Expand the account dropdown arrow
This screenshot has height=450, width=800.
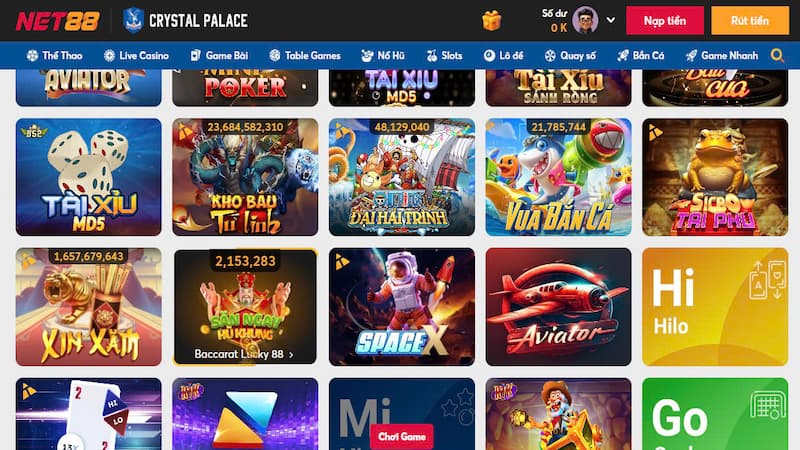tap(611, 20)
